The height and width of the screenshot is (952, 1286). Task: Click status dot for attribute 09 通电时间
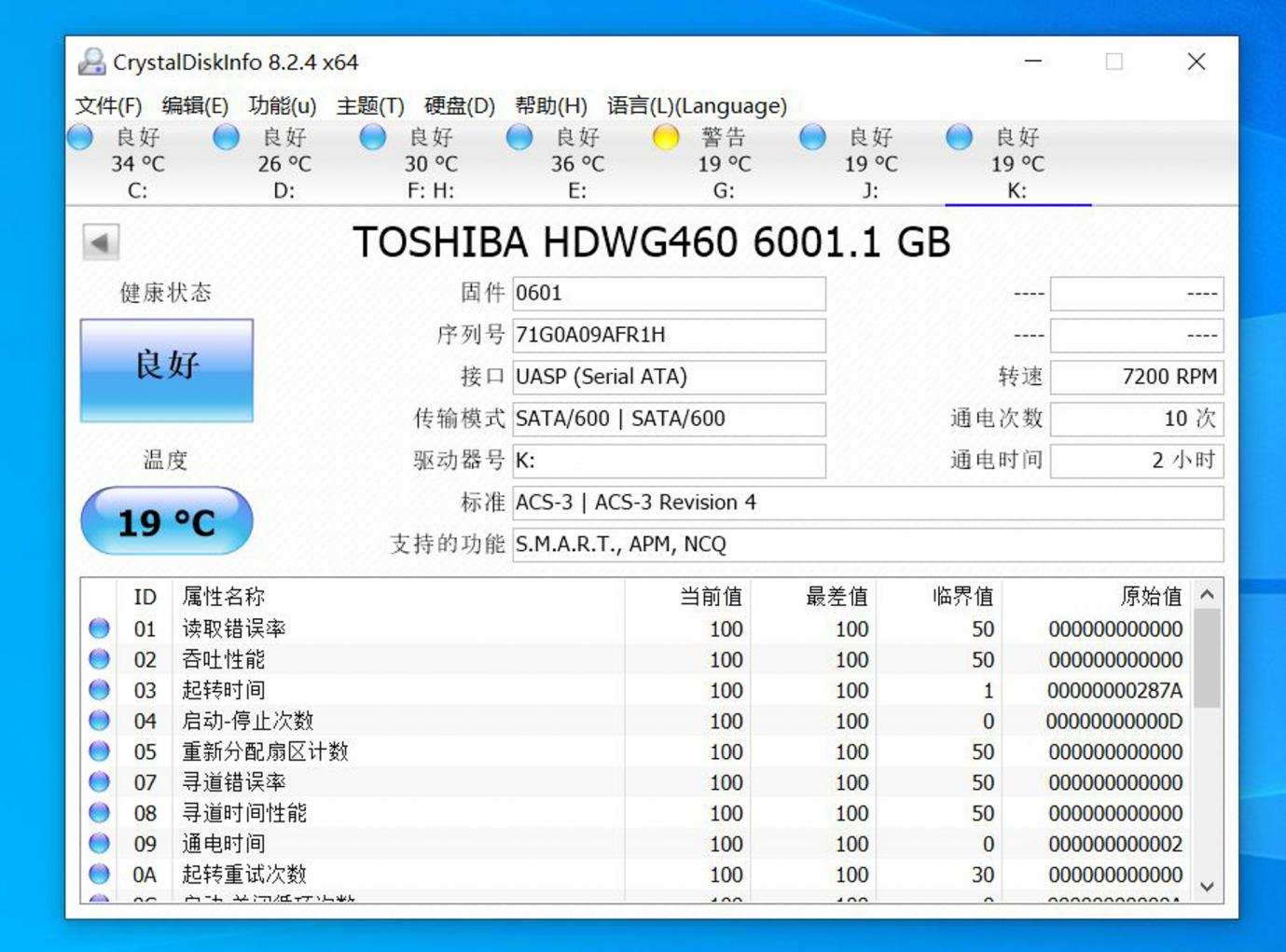tap(100, 844)
